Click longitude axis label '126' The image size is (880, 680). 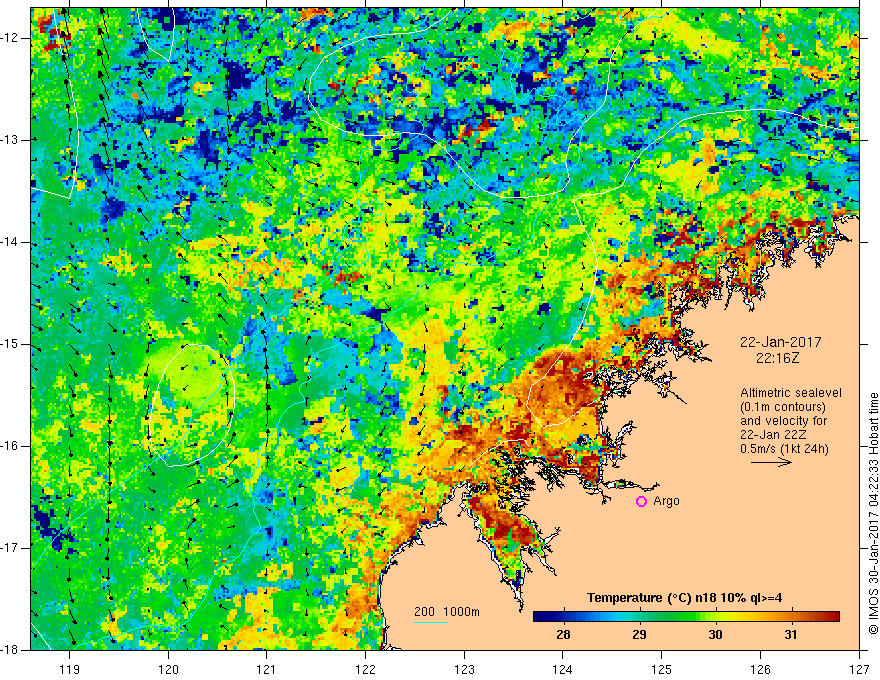pos(760,669)
